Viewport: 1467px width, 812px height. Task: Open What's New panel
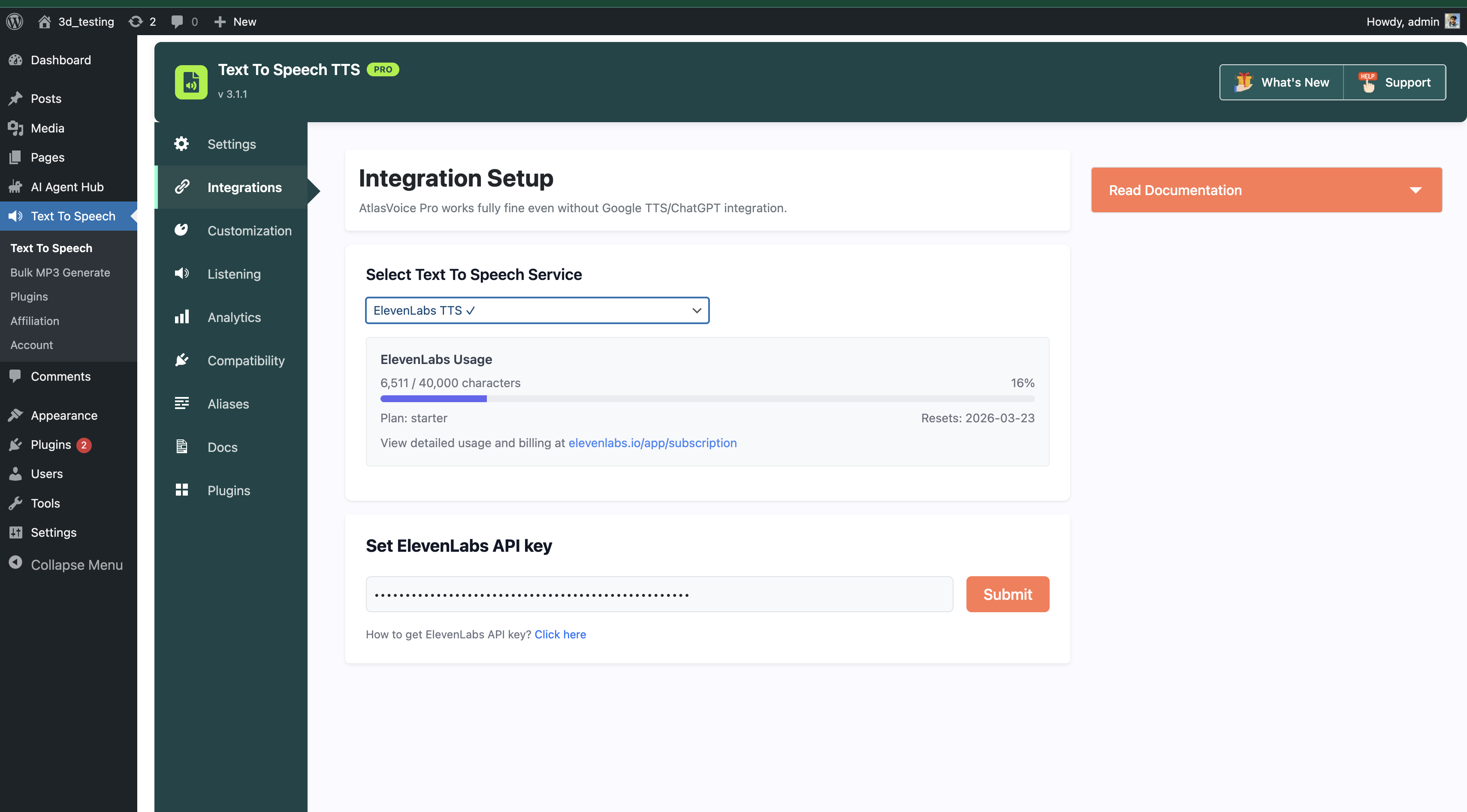(1281, 82)
